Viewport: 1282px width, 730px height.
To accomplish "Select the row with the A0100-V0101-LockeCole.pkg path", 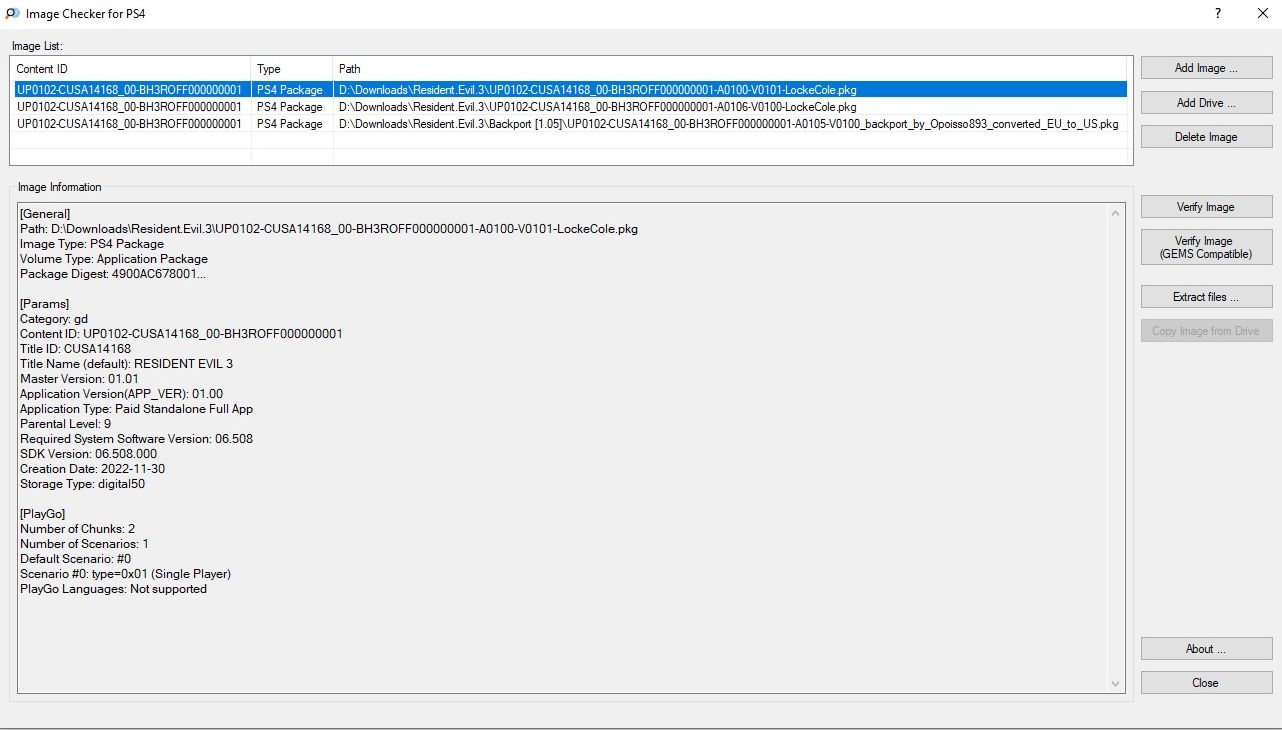I will [x=570, y=89].
